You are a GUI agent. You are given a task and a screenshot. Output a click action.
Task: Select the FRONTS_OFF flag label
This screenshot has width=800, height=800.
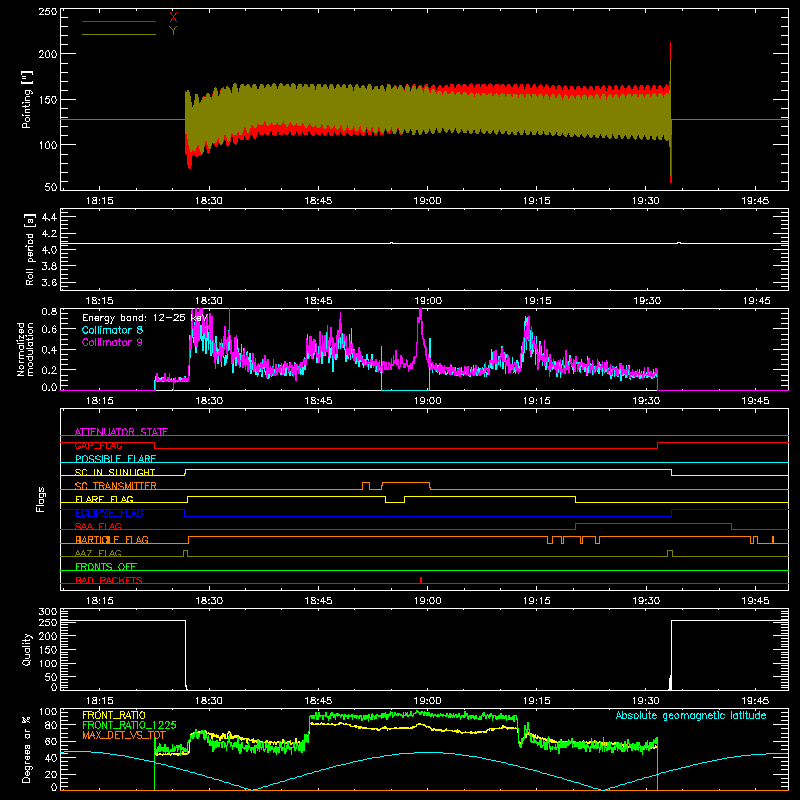(x=106, y=566)
